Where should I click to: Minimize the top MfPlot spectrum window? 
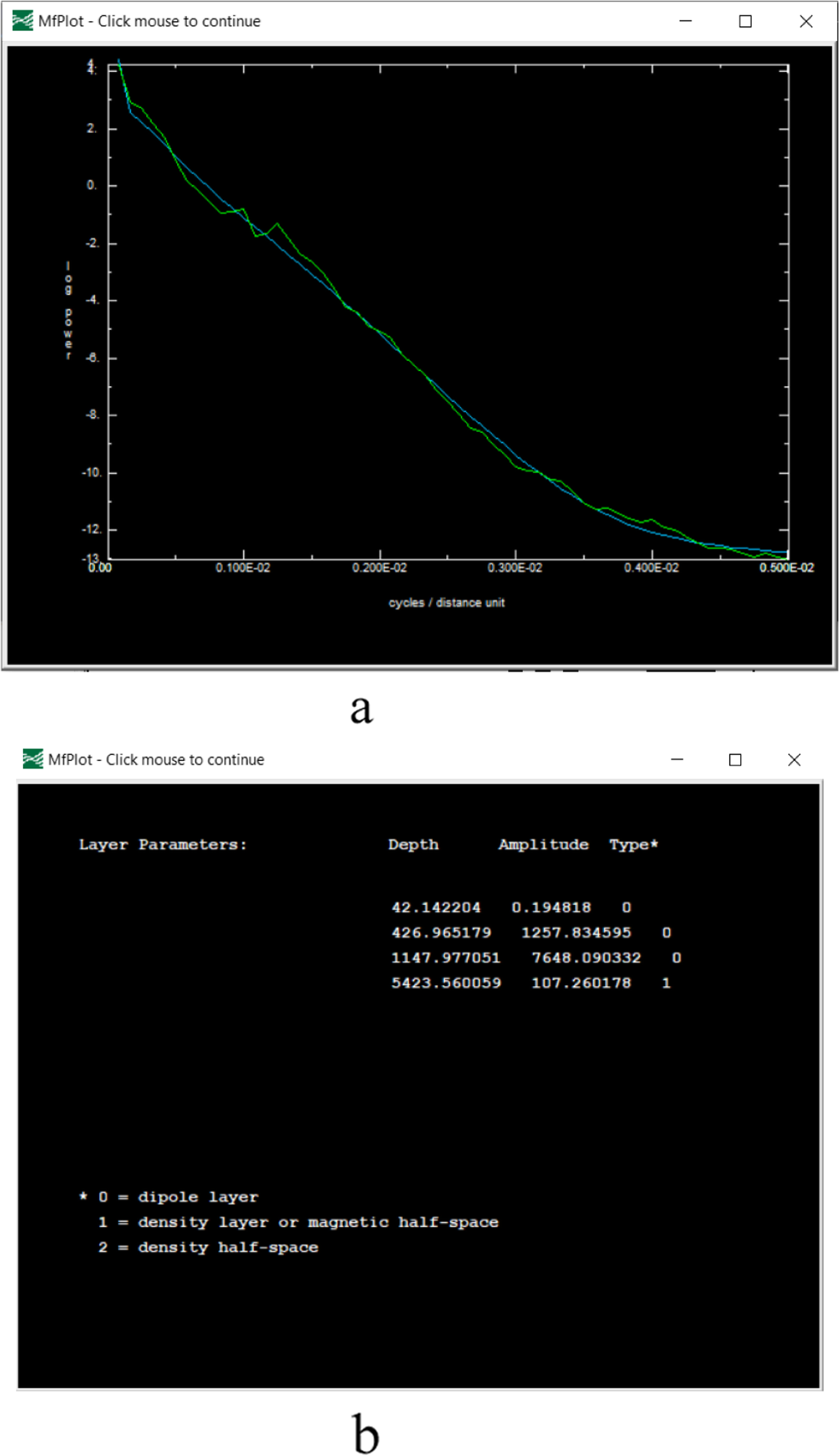point(685,21)
